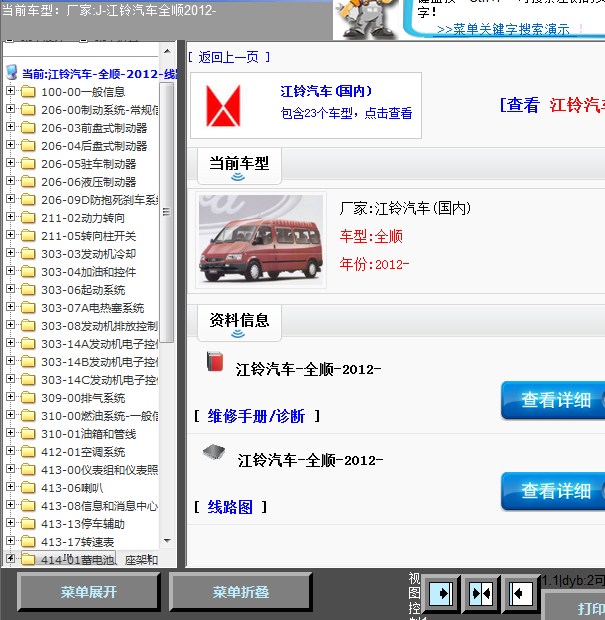
Task: Open the 维修手册/诊断 link
Action: 256,416
